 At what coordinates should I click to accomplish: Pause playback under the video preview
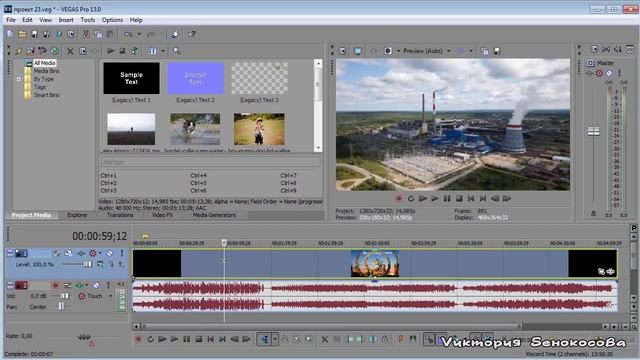point(447,199)
